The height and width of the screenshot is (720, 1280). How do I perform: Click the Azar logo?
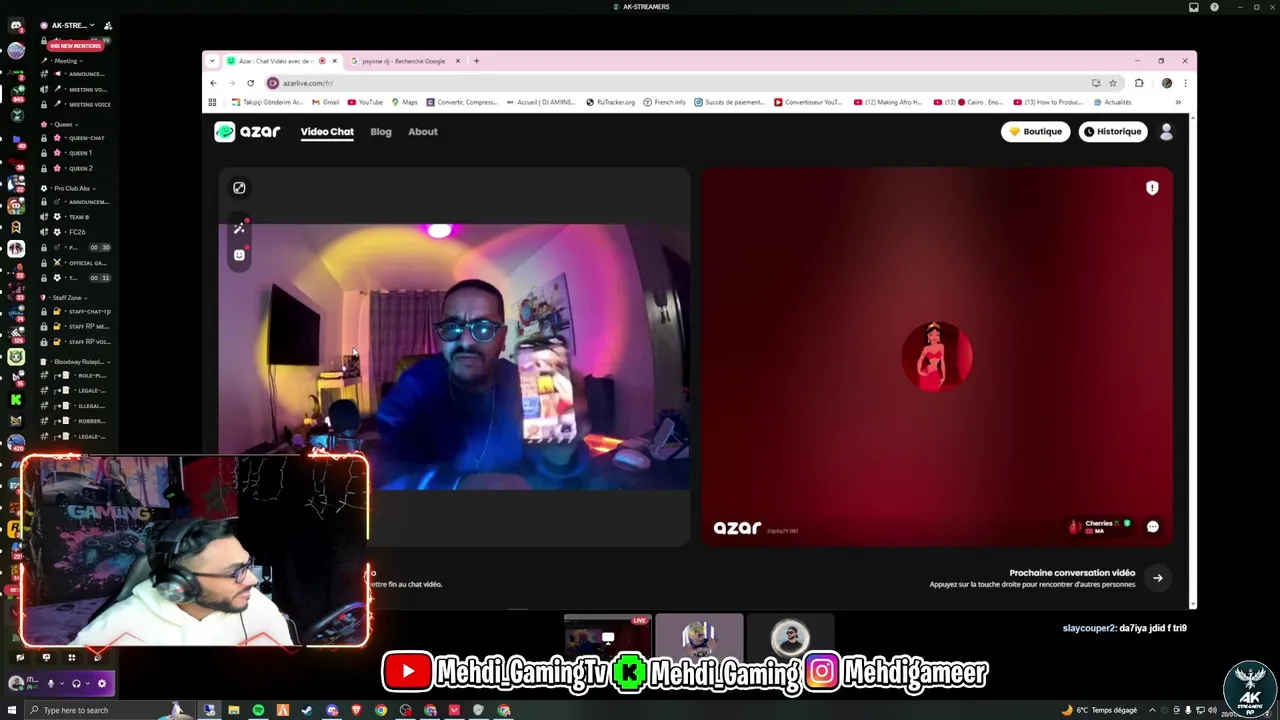tap(247, 131)
